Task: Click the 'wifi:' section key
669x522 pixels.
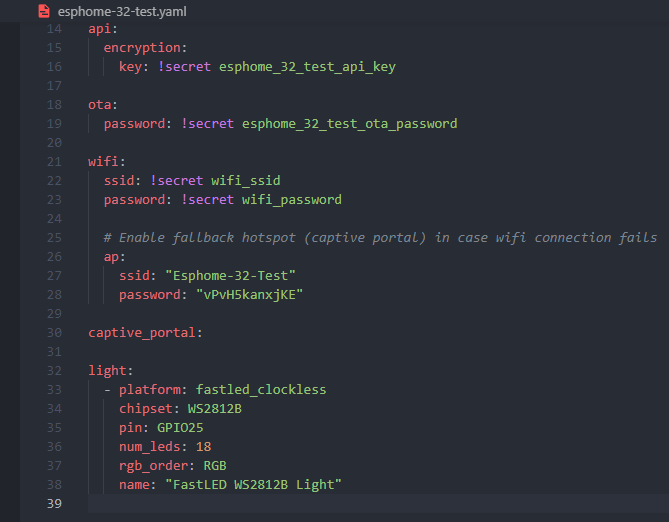Action: [106, 162]
